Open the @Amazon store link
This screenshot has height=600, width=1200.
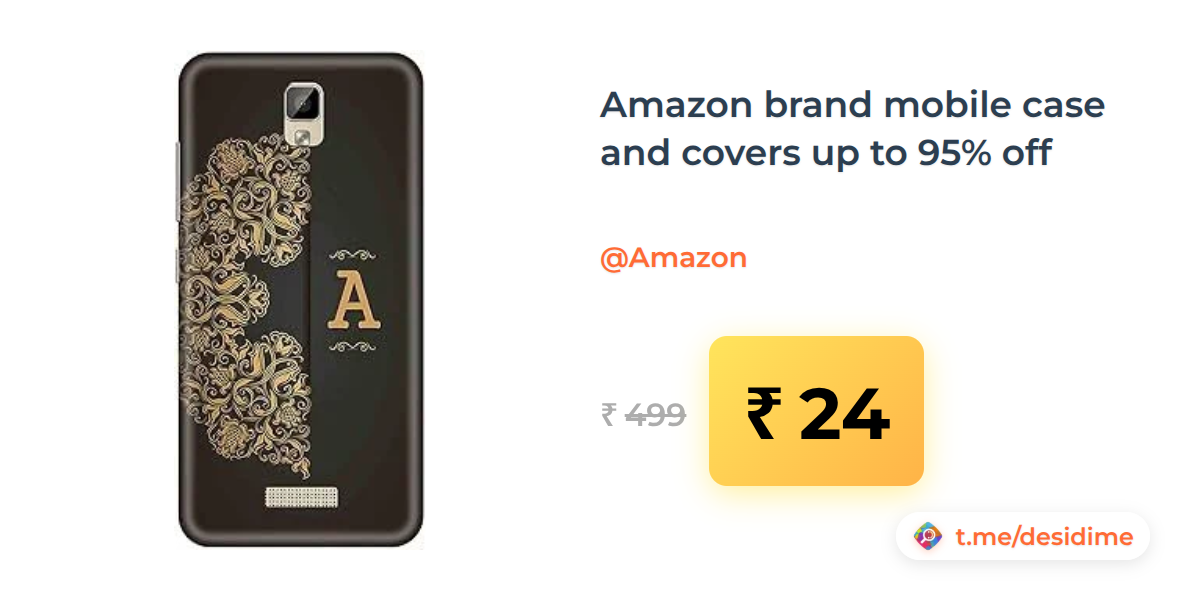[x=673, y=258]
